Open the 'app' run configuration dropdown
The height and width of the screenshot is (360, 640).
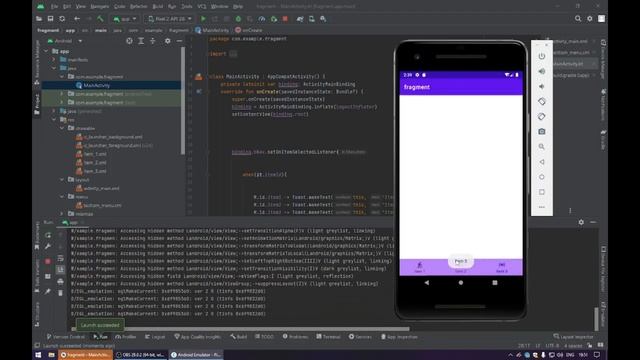click(125, 19)
